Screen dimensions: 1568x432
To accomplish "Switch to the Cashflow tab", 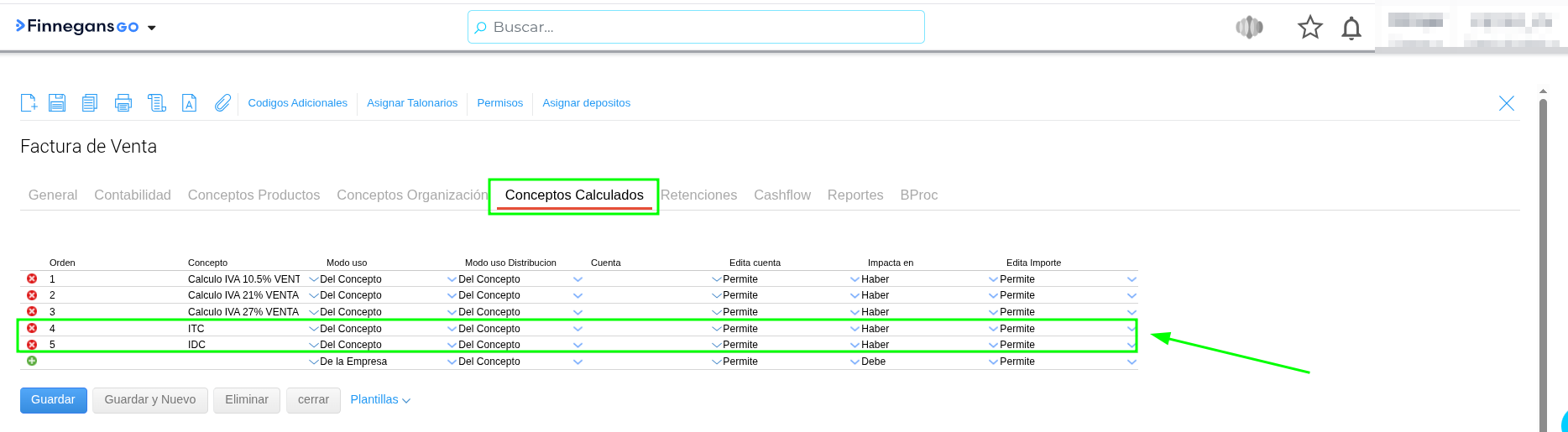I will 782,195.
